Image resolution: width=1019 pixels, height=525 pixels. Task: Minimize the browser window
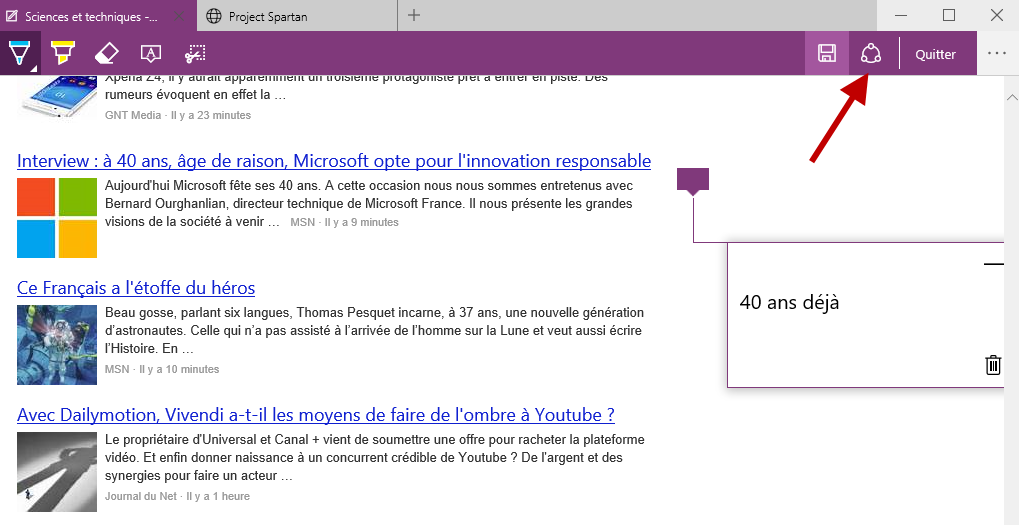point(901,15)
